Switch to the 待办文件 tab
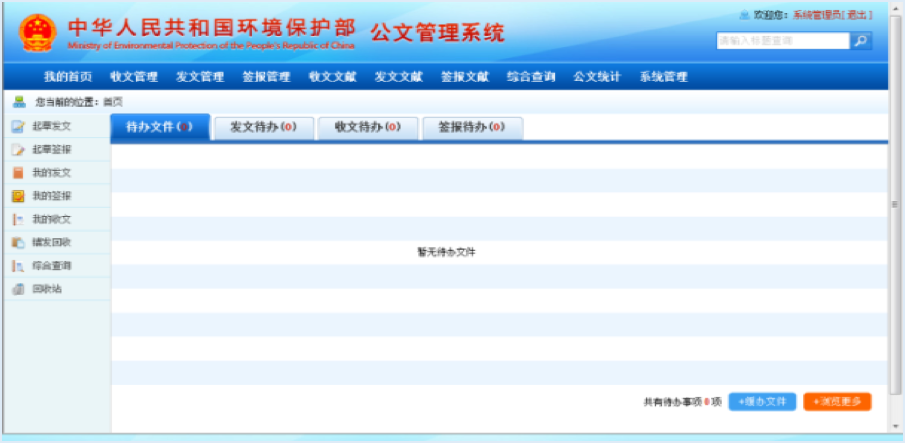This screenshot has width=905, height=443. (160, 127)
